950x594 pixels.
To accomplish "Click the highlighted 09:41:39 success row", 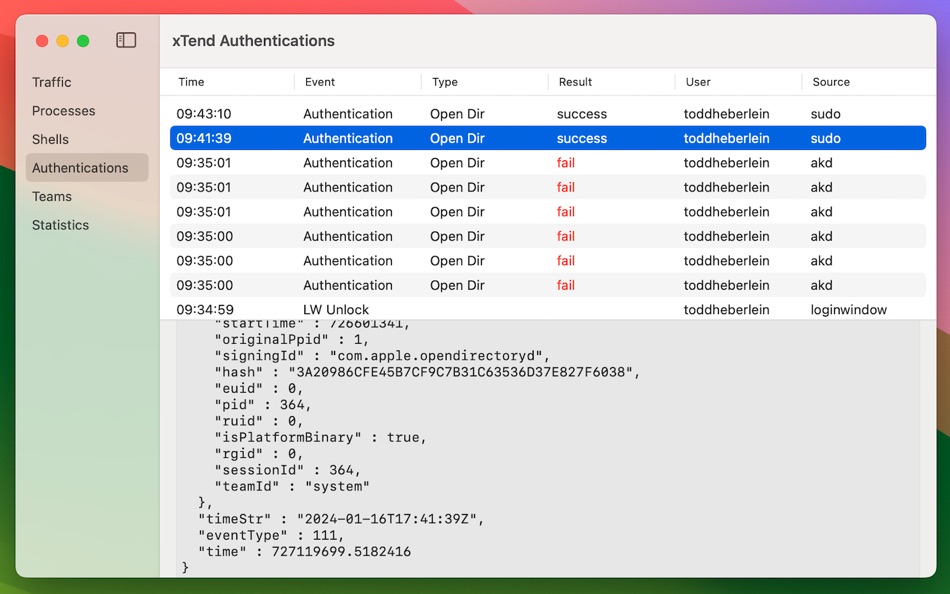I will [450, 138].
